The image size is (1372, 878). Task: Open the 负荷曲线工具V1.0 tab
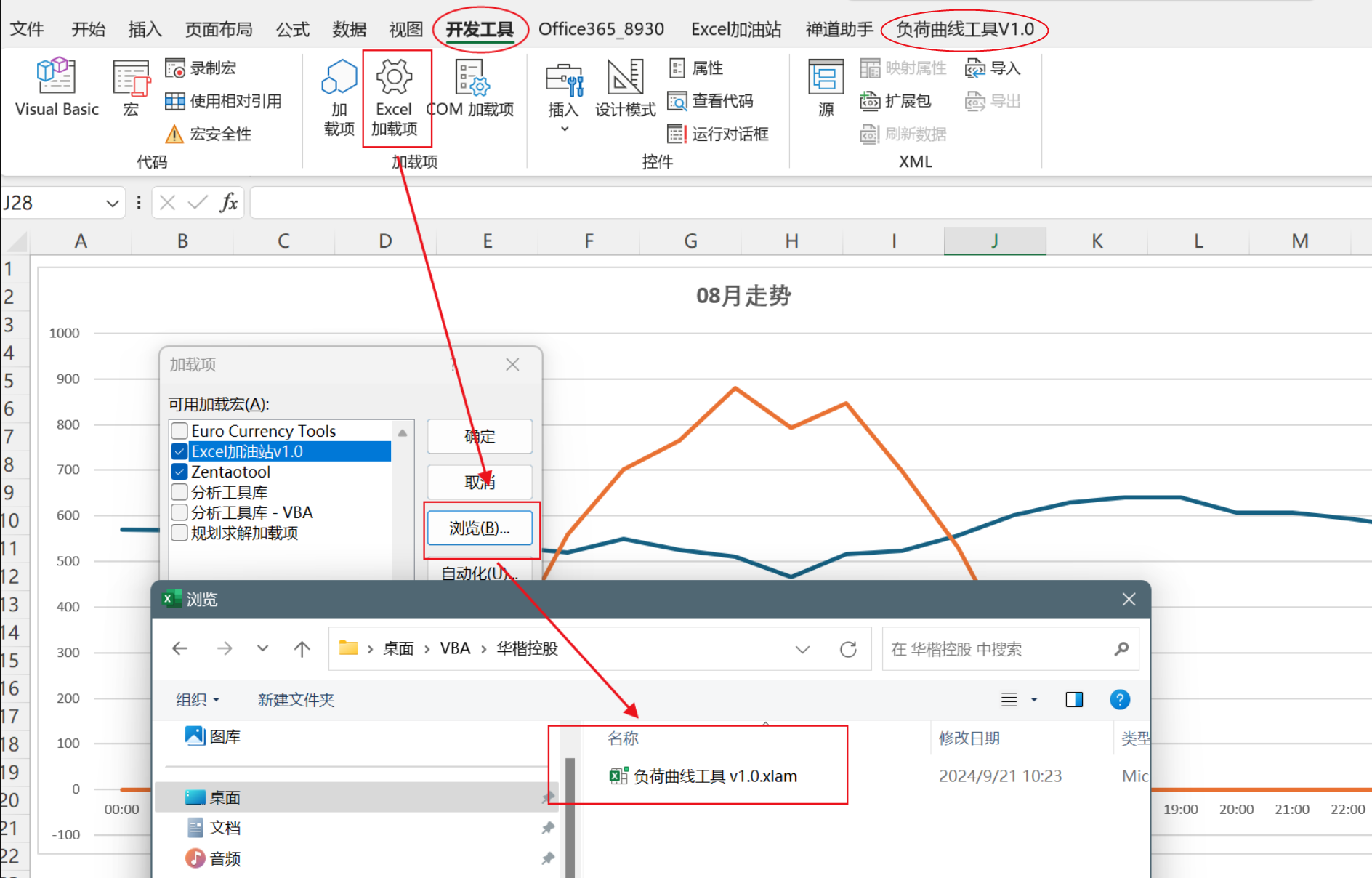coord(965,29)
